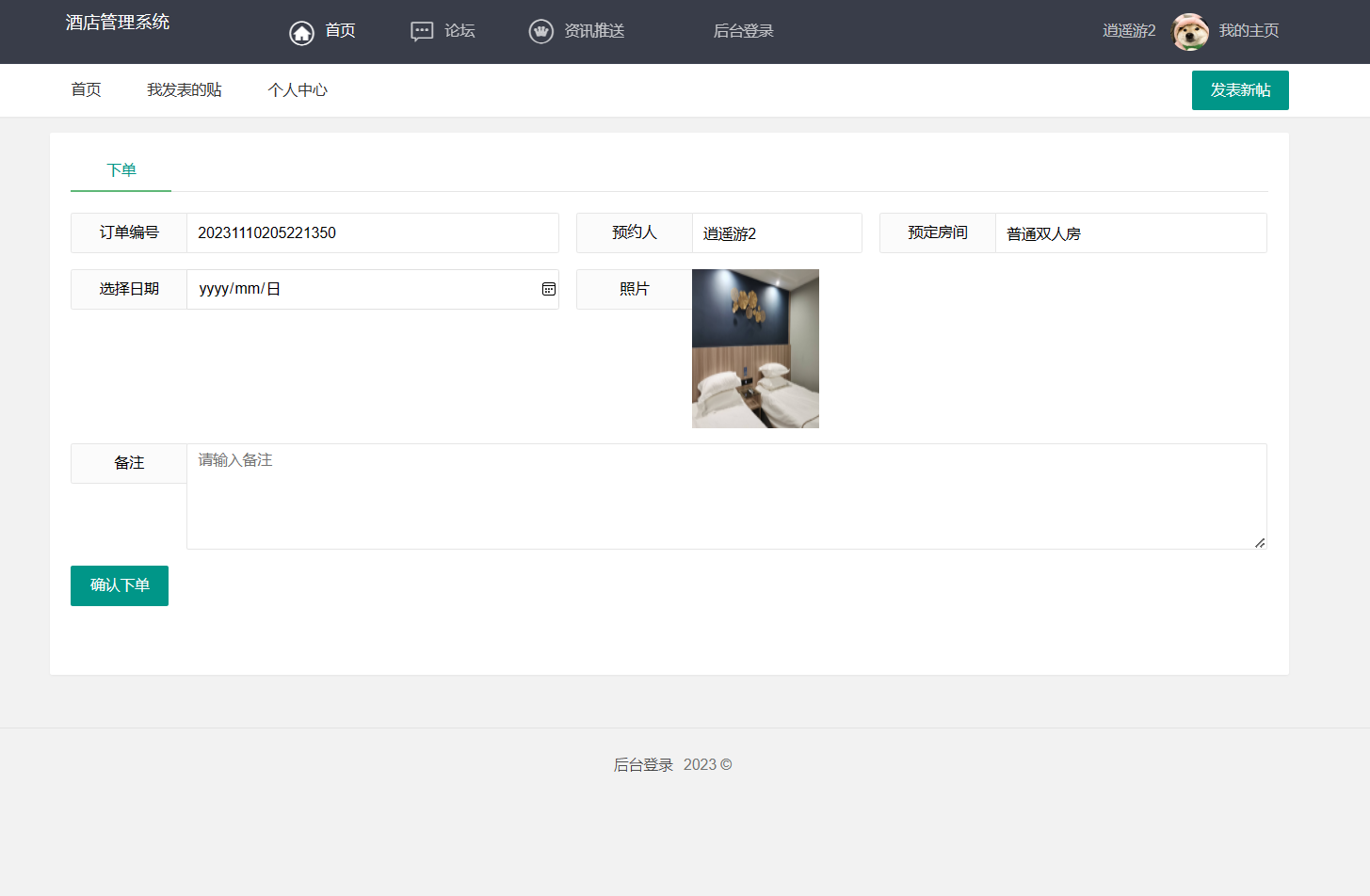Go to 我的主页 in the top bar

pos(1249,31)
